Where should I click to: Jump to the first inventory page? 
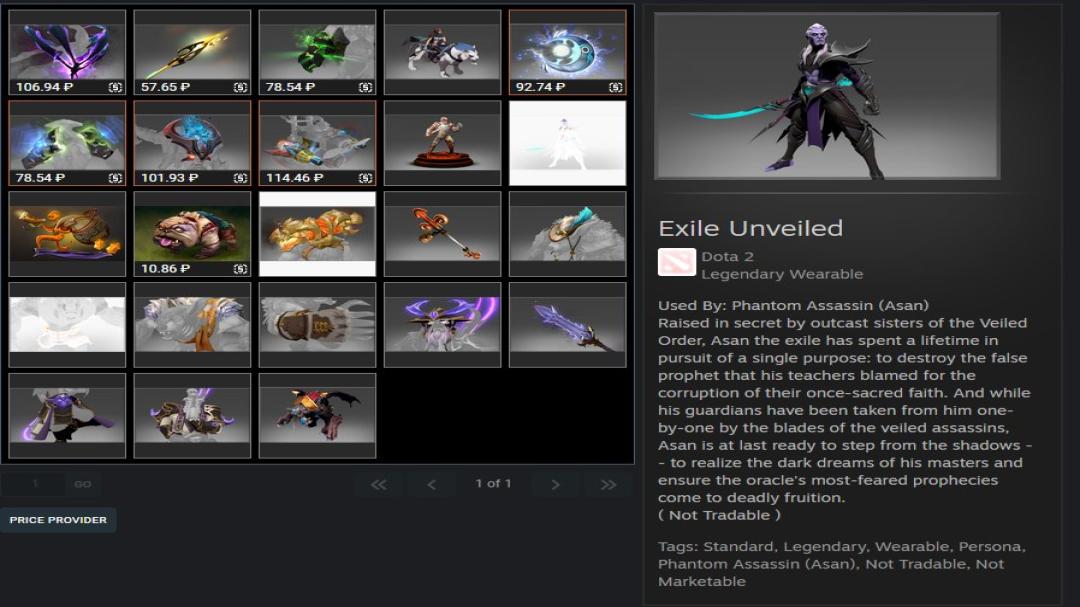pyautogui.click(x=378, y=484)
